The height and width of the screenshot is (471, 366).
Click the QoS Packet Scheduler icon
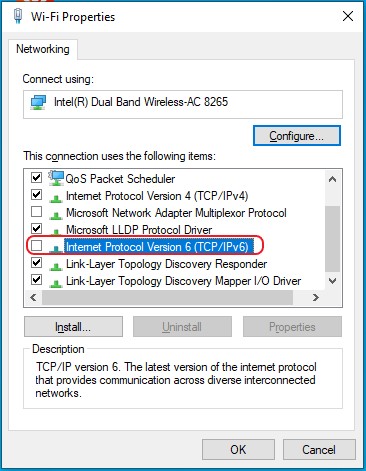(56, 178)
